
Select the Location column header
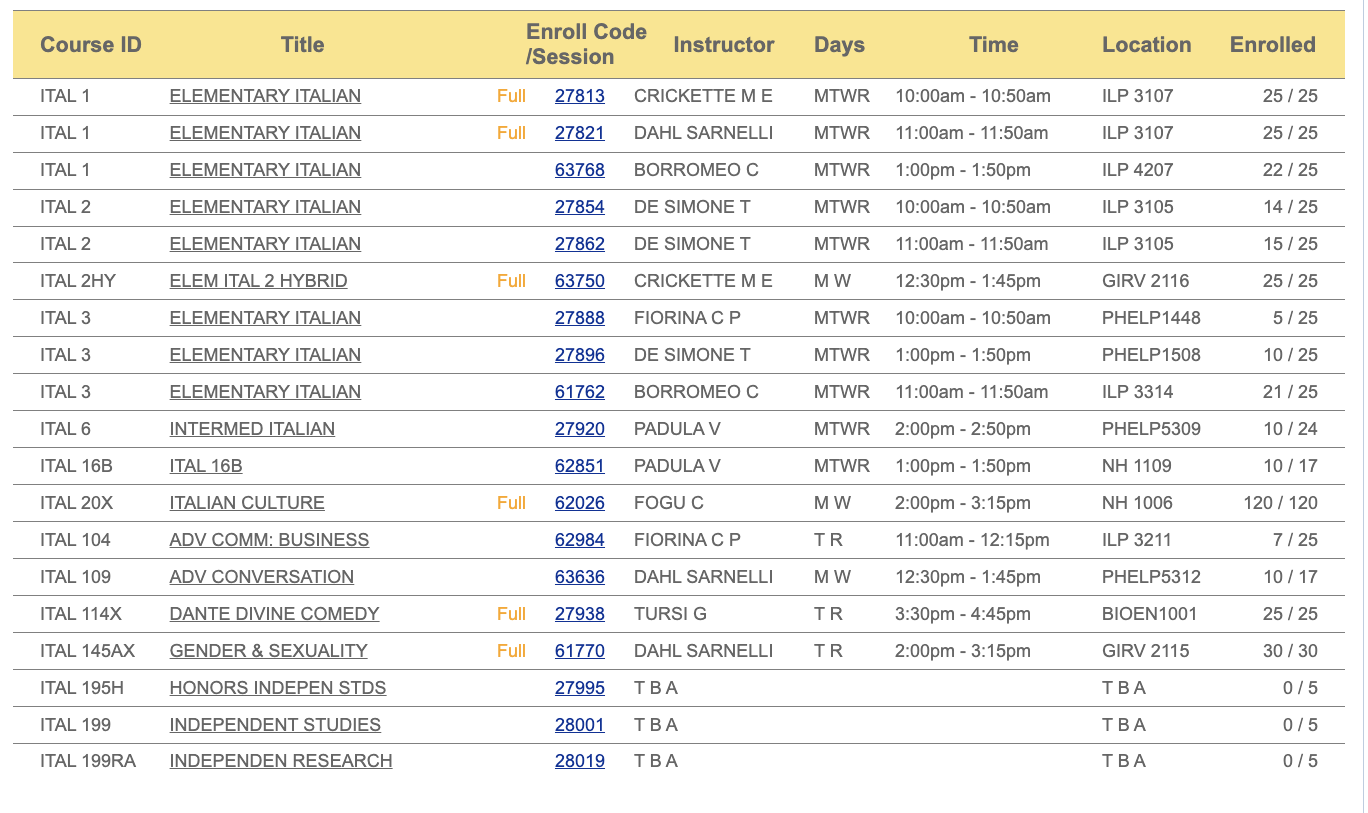(x=1147, y=45)
